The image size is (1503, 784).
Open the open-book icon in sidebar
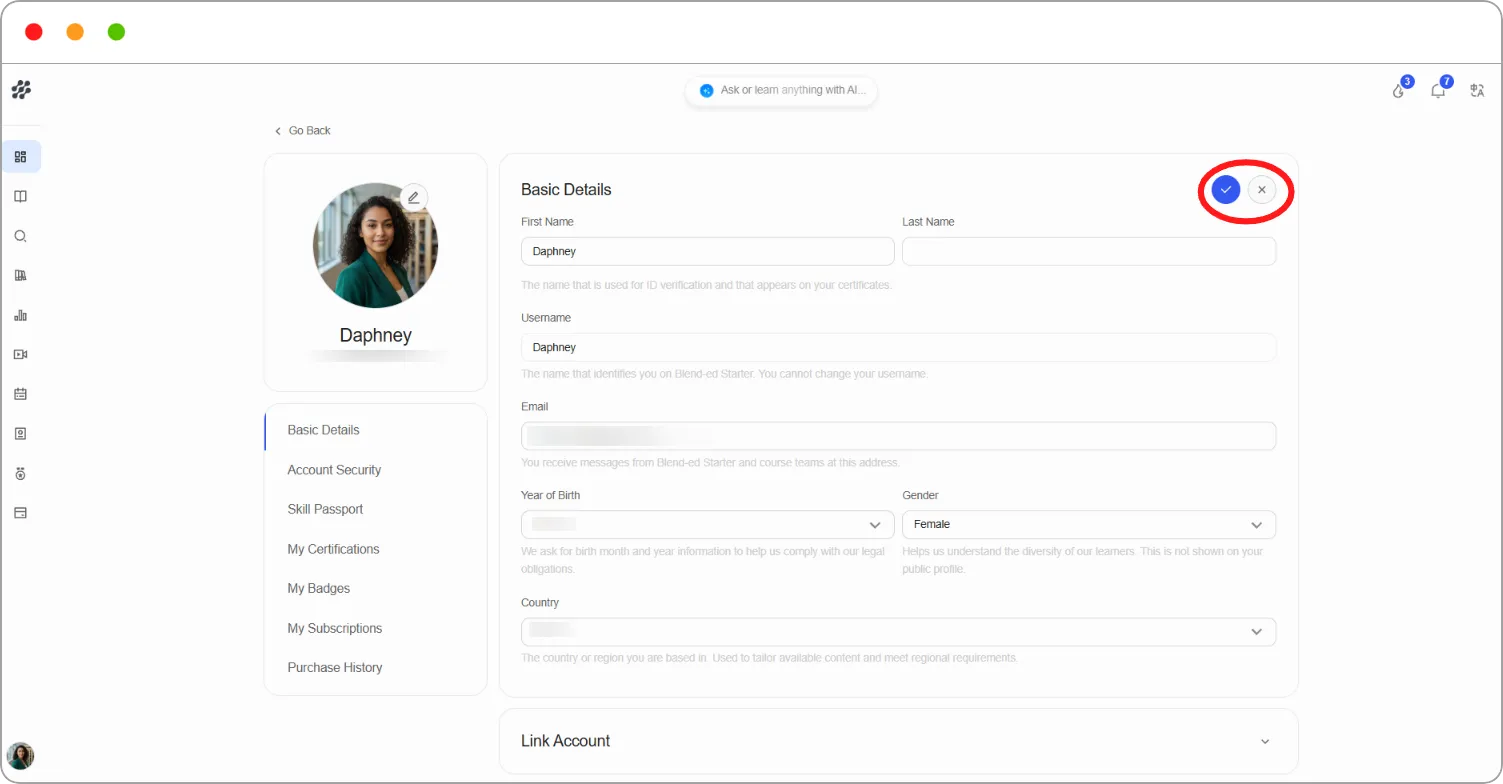(20, 196)
